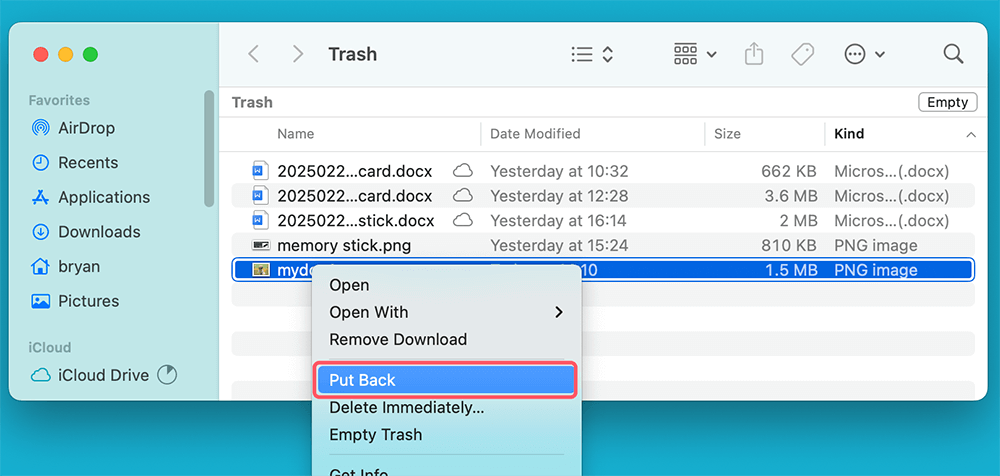This screenshot has height=476, width=1000.
Task: Click the Word document icon for the 662 KB file
Action: coord(259,171)
